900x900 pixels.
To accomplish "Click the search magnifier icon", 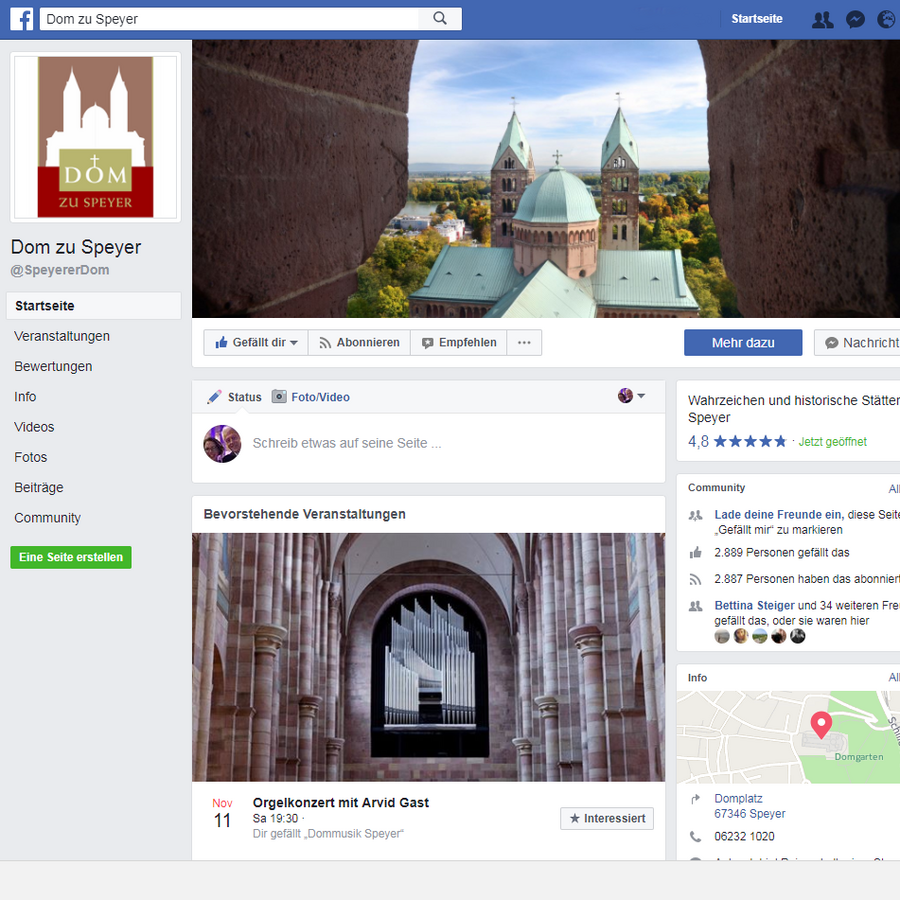I will click(x=440, y=19).
